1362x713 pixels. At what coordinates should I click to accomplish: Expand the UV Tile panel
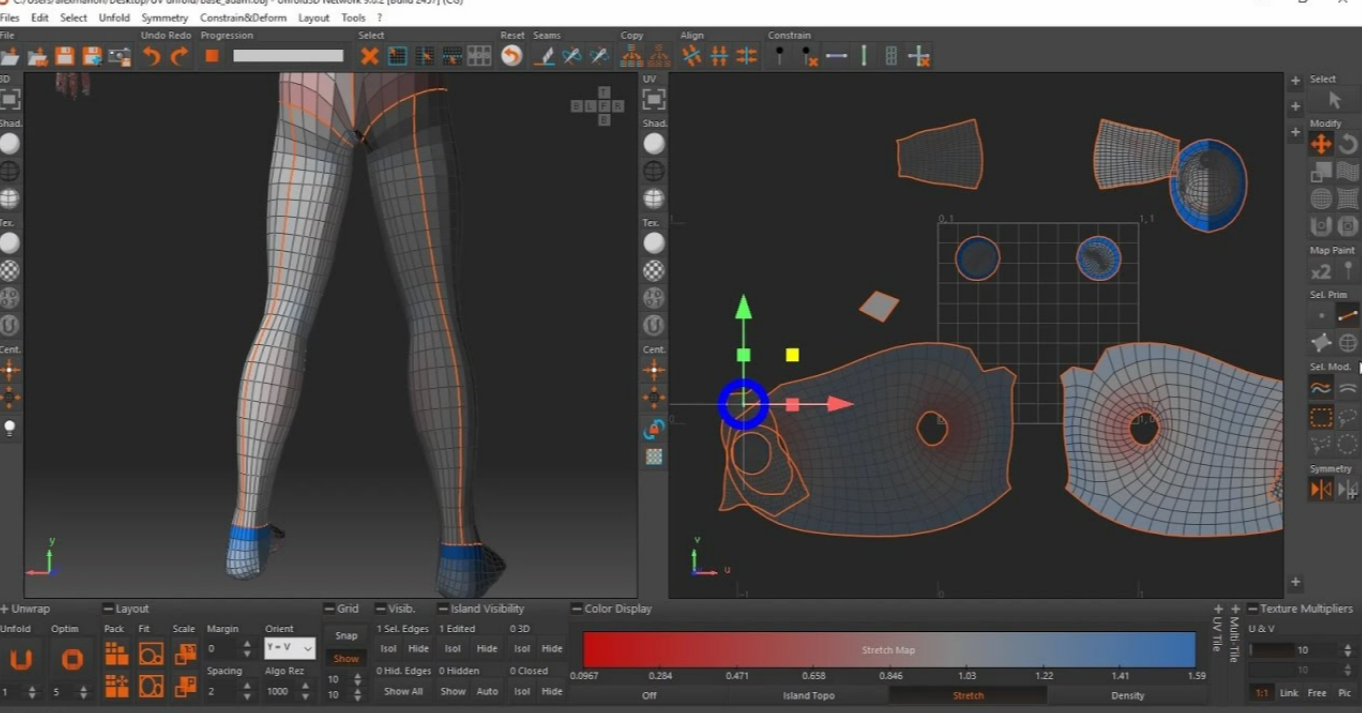pyautogui.click(x=1218, y=608)
